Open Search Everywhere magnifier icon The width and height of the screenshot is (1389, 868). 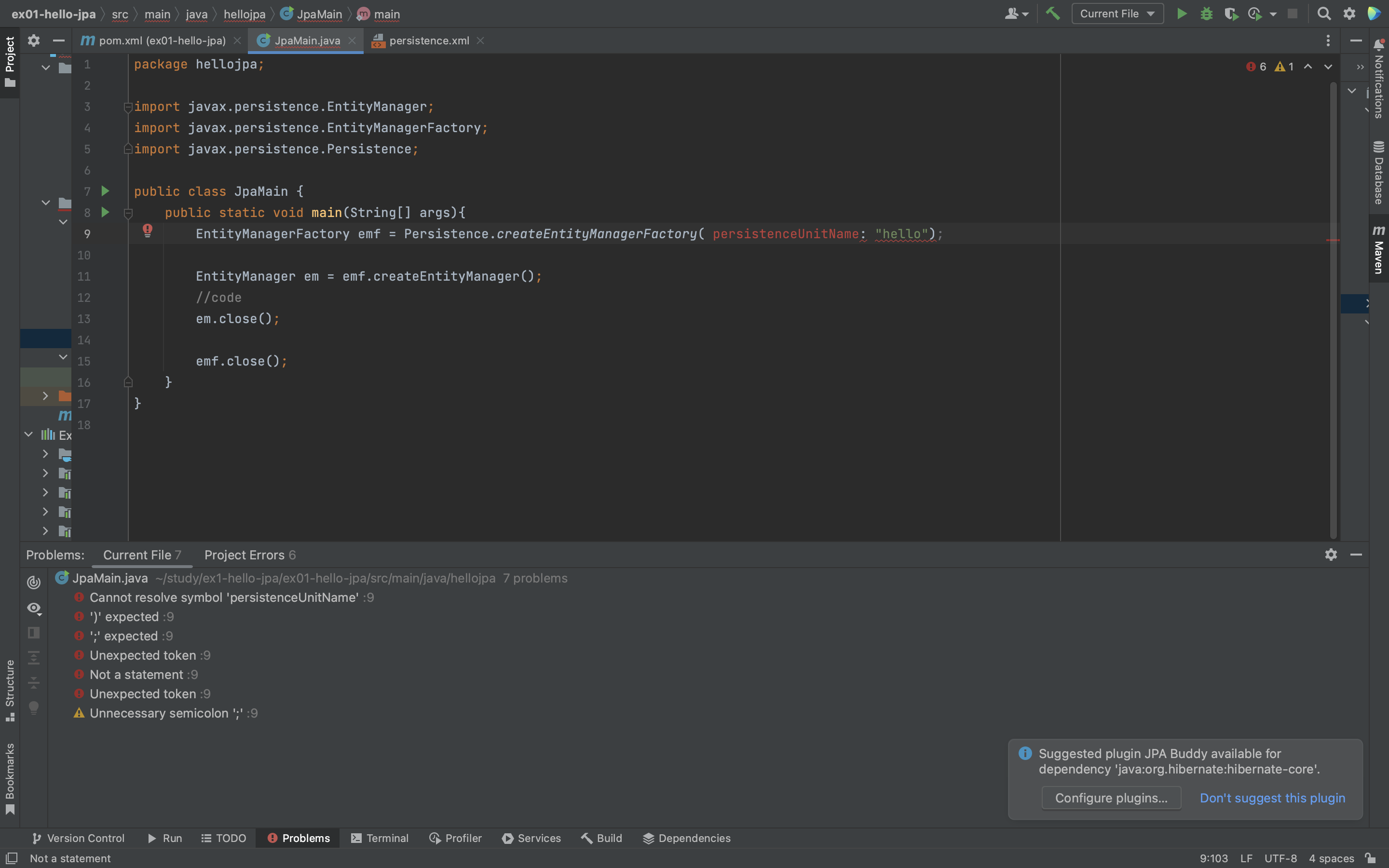click(x=1324, y=14)
